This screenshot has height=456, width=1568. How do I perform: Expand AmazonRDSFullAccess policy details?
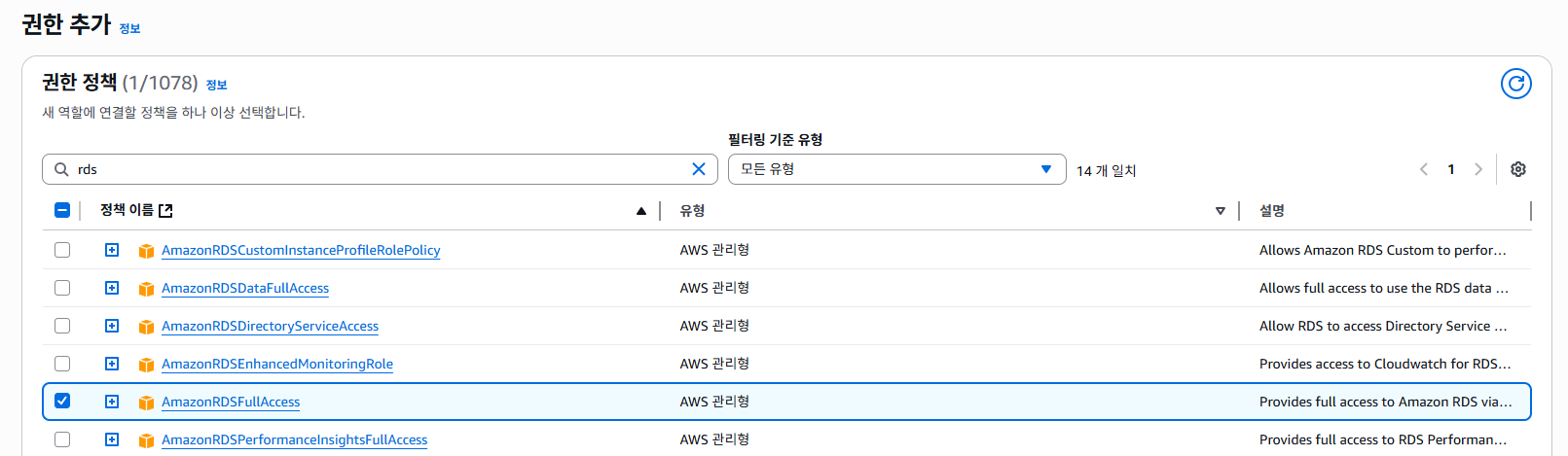pyautogui.click(x=112, y=402)
